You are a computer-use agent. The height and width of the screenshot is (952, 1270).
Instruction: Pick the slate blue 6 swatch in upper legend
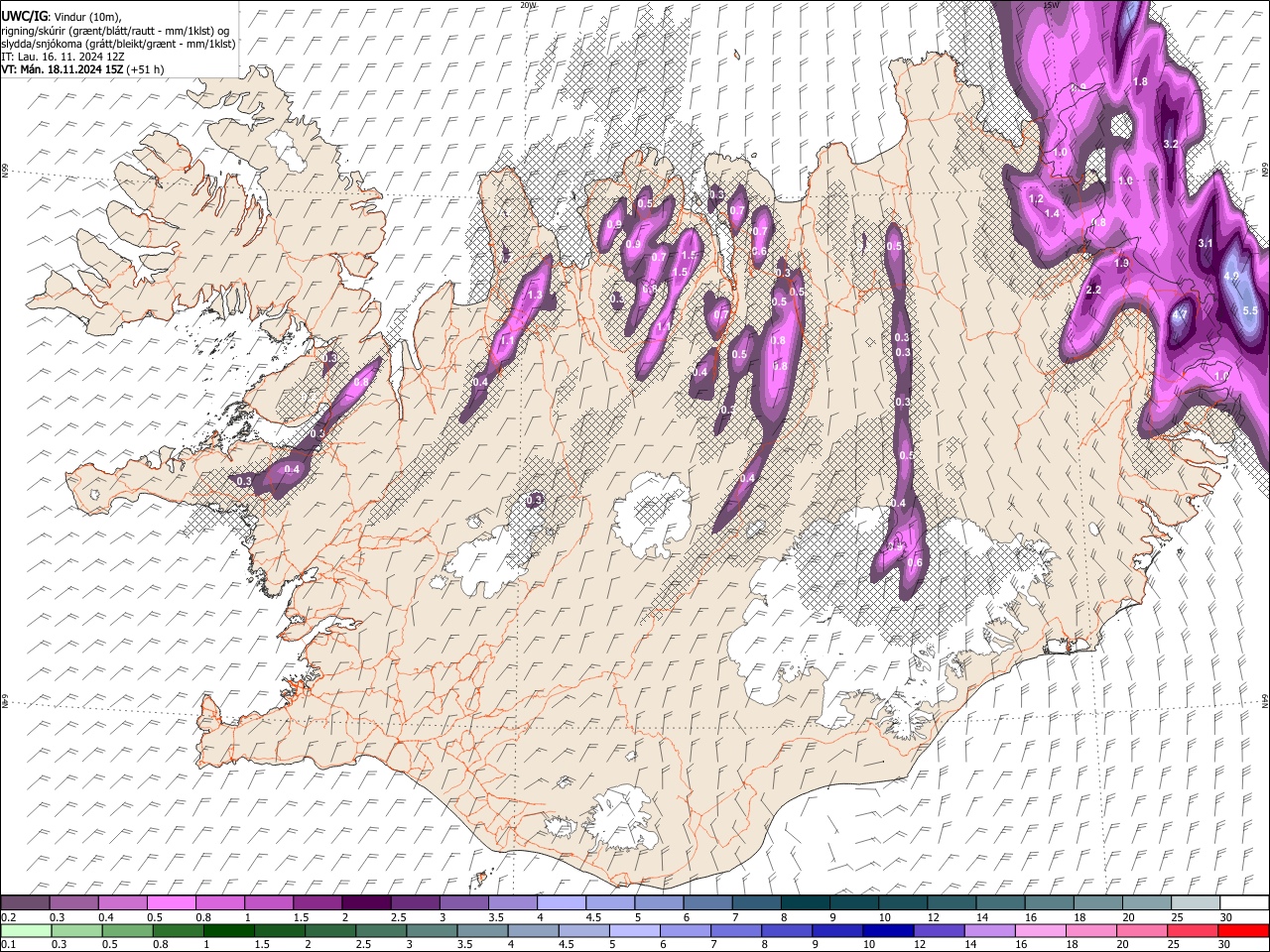tap(706, 902)
